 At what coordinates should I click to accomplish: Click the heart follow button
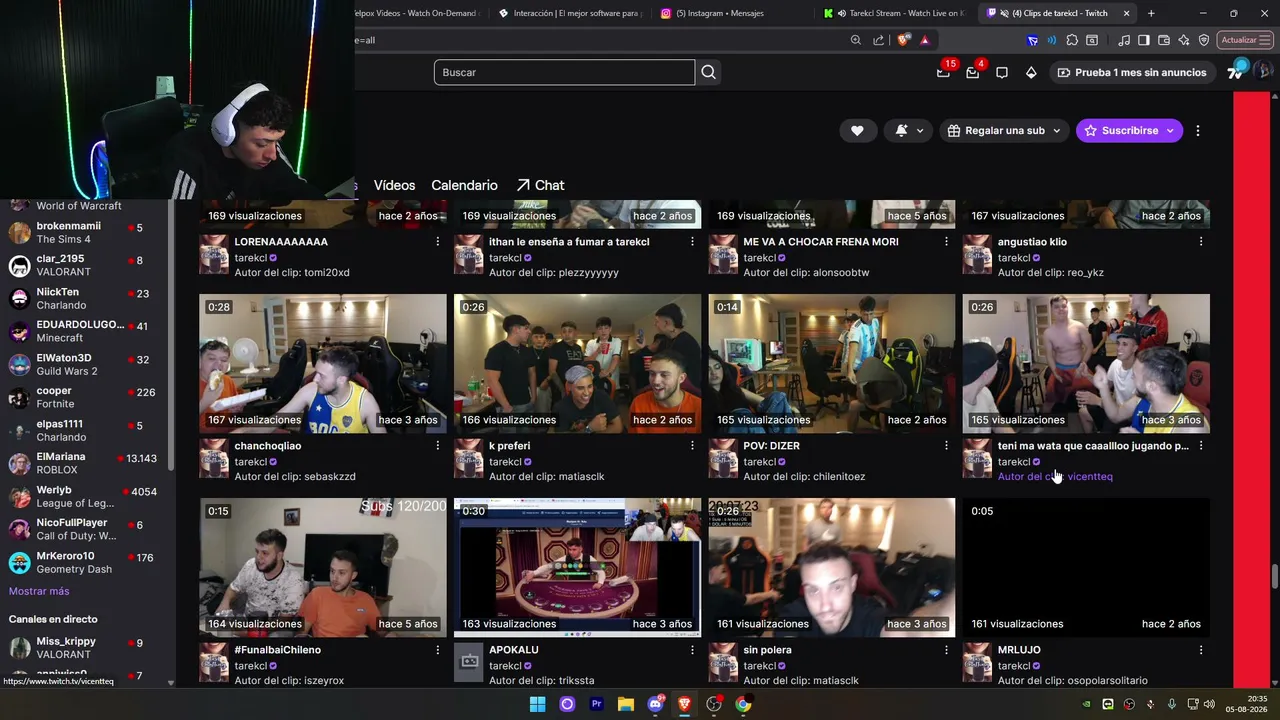[857, 130]
